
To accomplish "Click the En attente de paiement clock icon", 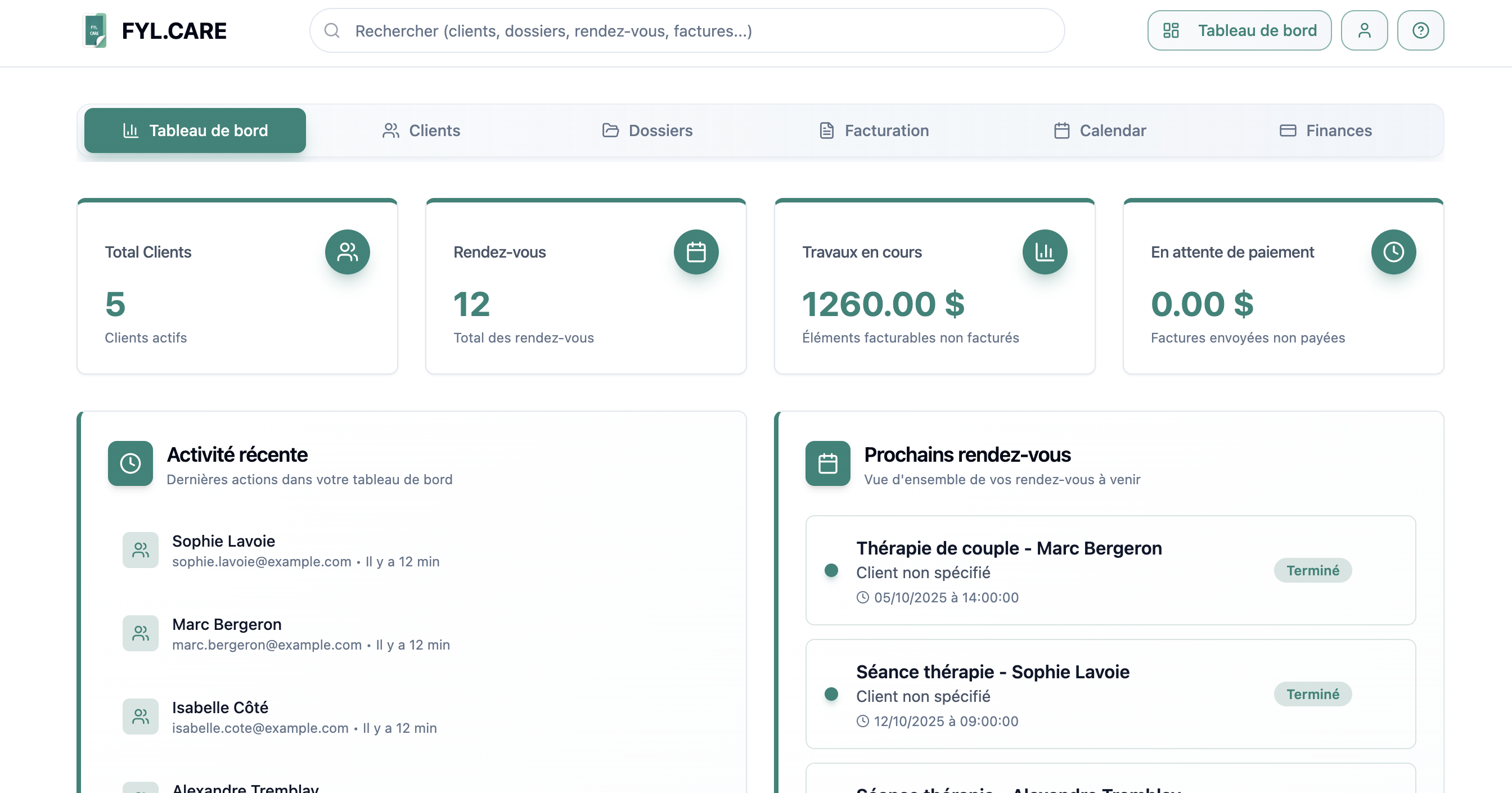I will (x=1393, y=252).
